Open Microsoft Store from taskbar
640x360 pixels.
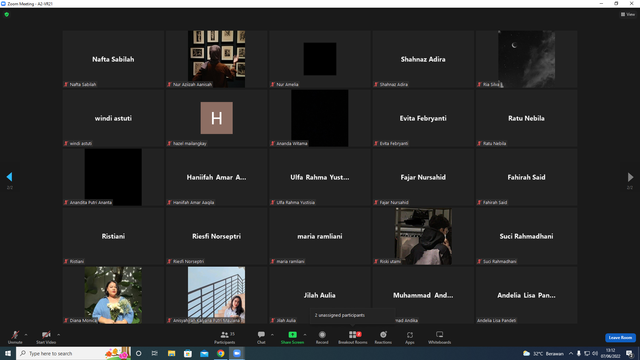[x=188, y=353]
